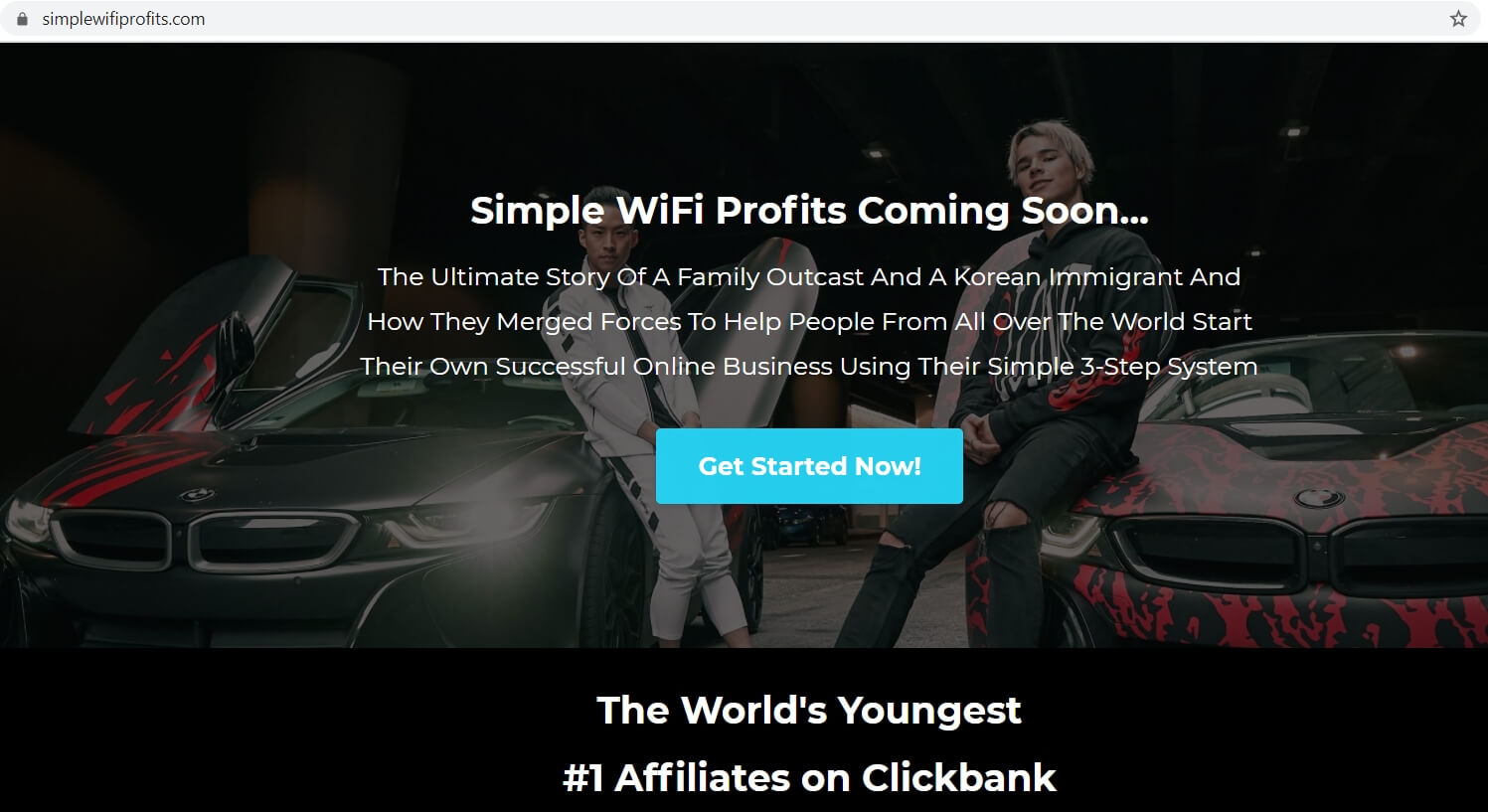This screenshot has width=1488, height=812.
Task: Click the BMW emblem on left car hood
Action: click(x=197, y=494)
